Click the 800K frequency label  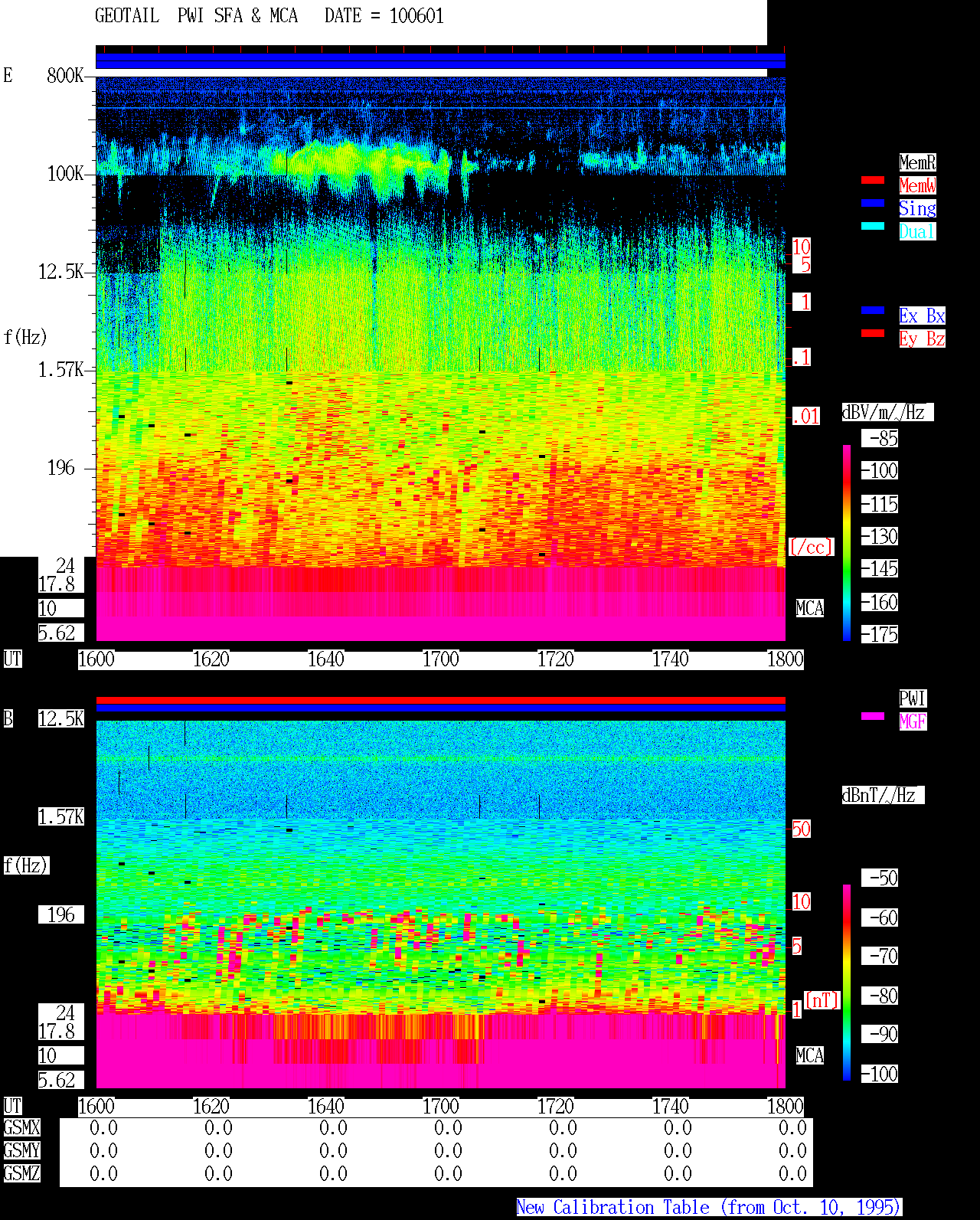coord(65,76)
